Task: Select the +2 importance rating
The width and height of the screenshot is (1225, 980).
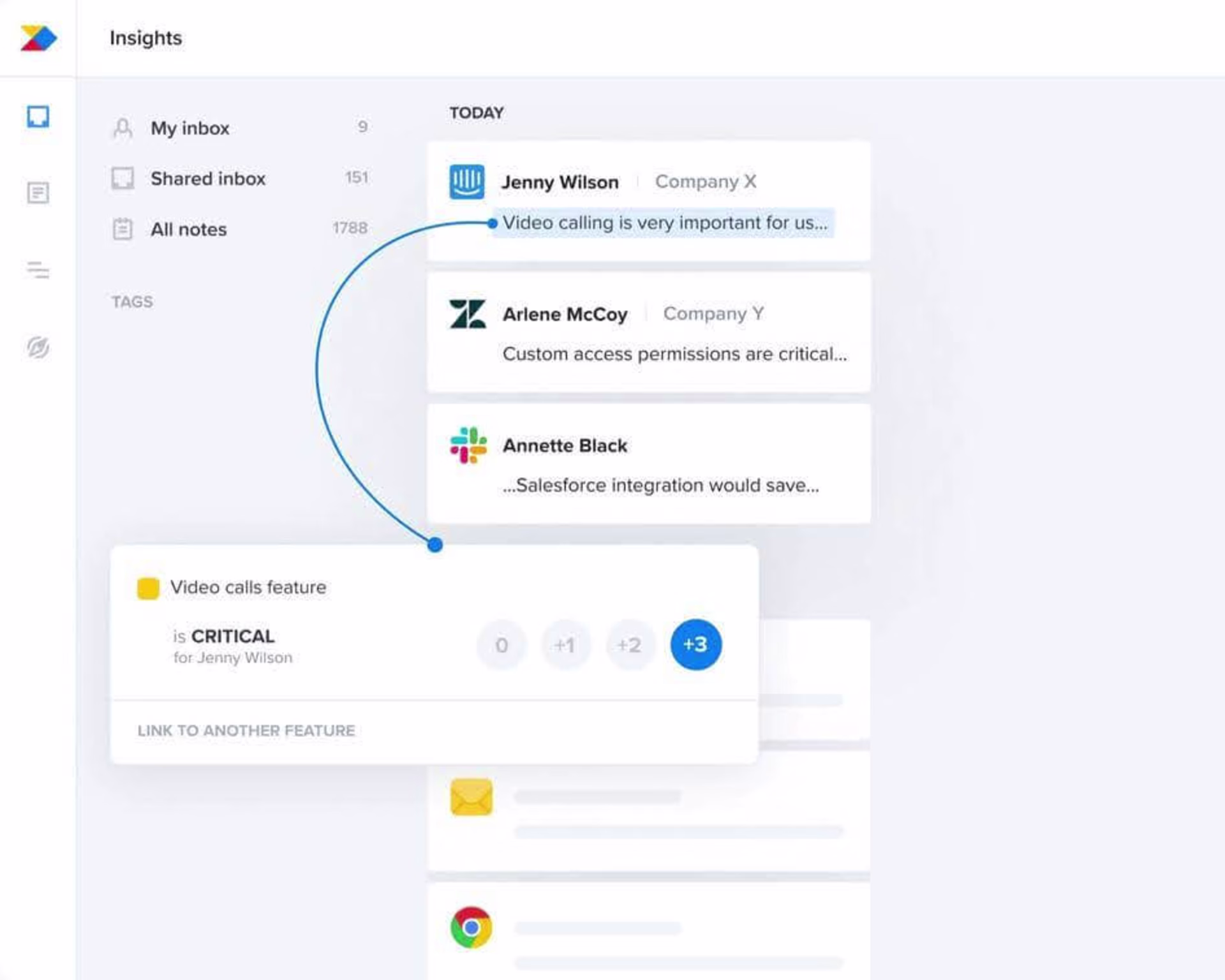Action: 630,645
